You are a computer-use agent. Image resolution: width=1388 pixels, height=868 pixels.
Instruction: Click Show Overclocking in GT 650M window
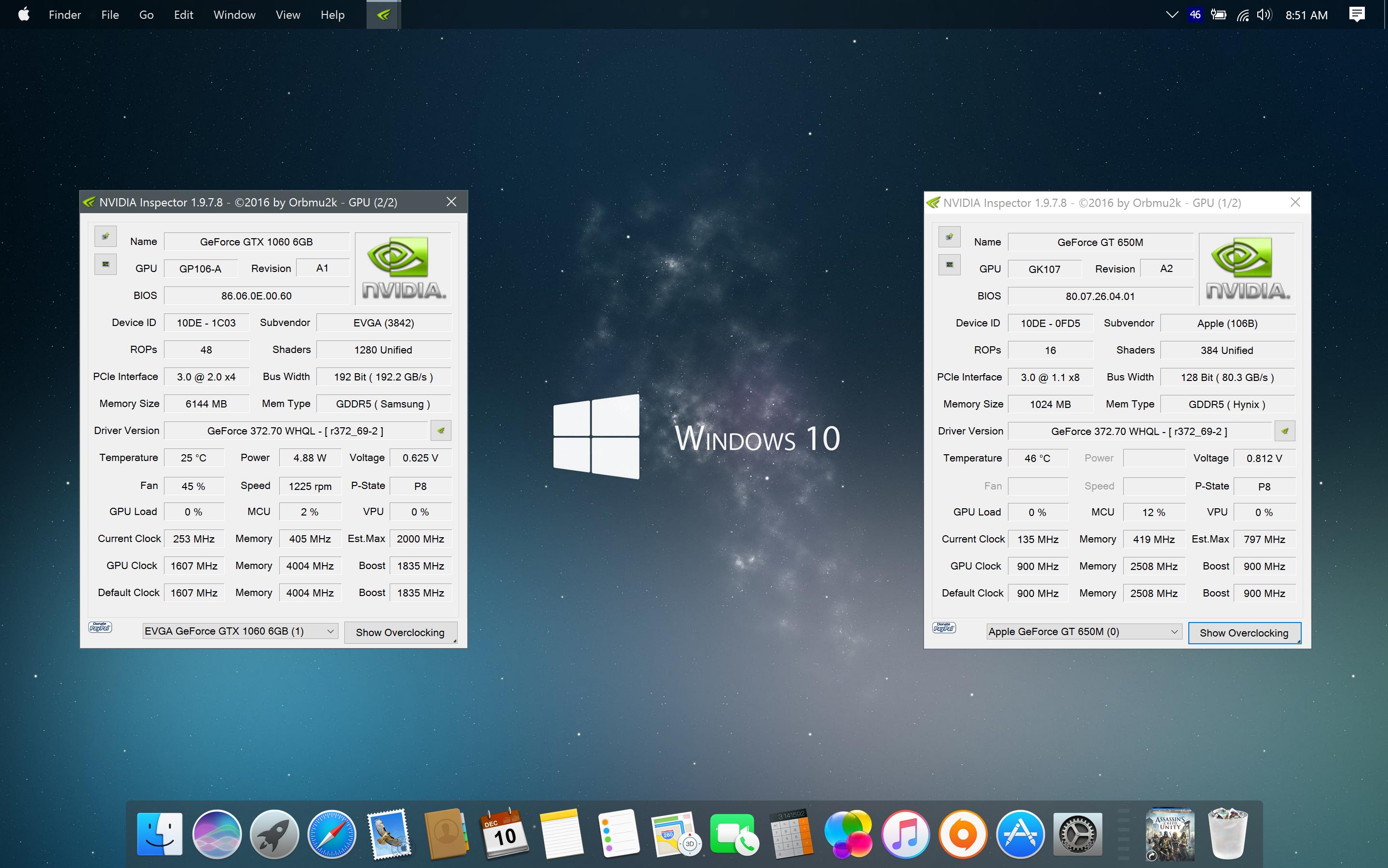coord(1244,633)
